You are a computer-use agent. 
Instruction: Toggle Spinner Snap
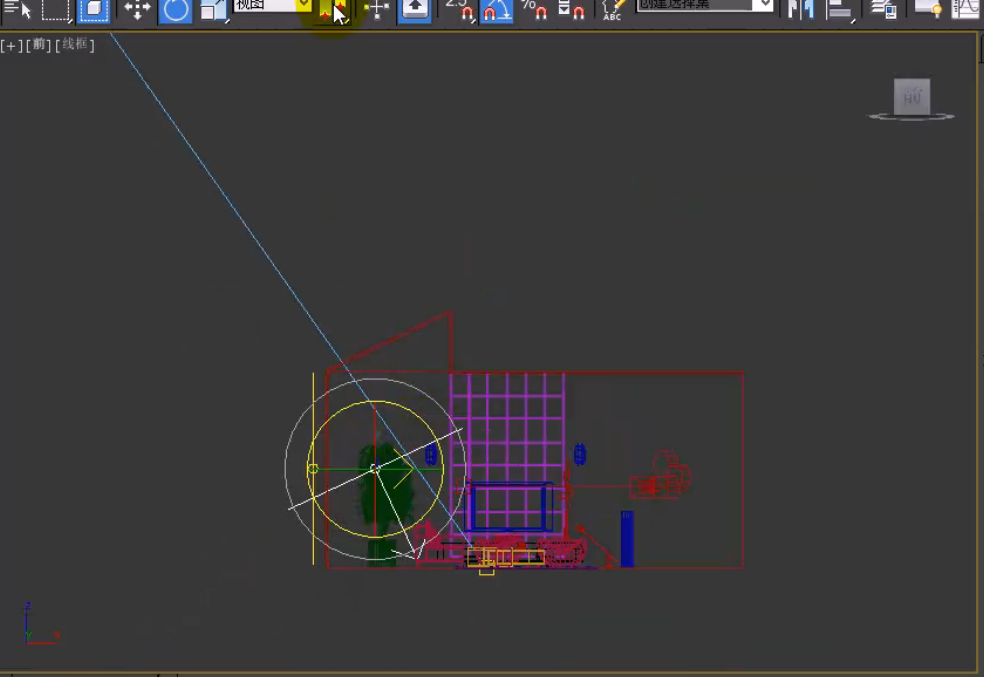571,10
